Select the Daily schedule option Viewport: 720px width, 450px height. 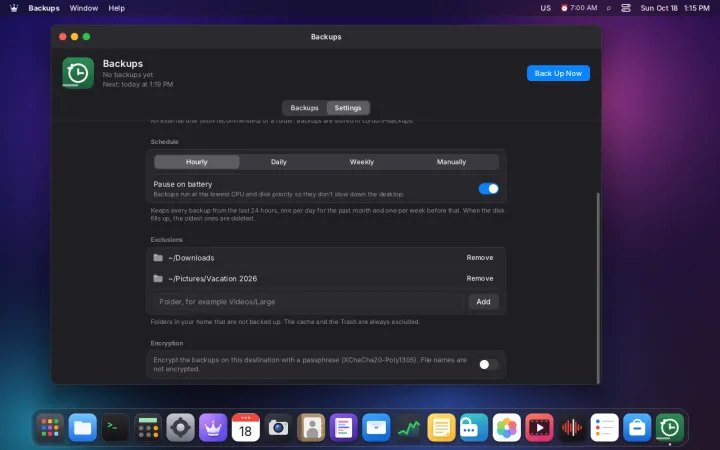(x=279, y=162)
